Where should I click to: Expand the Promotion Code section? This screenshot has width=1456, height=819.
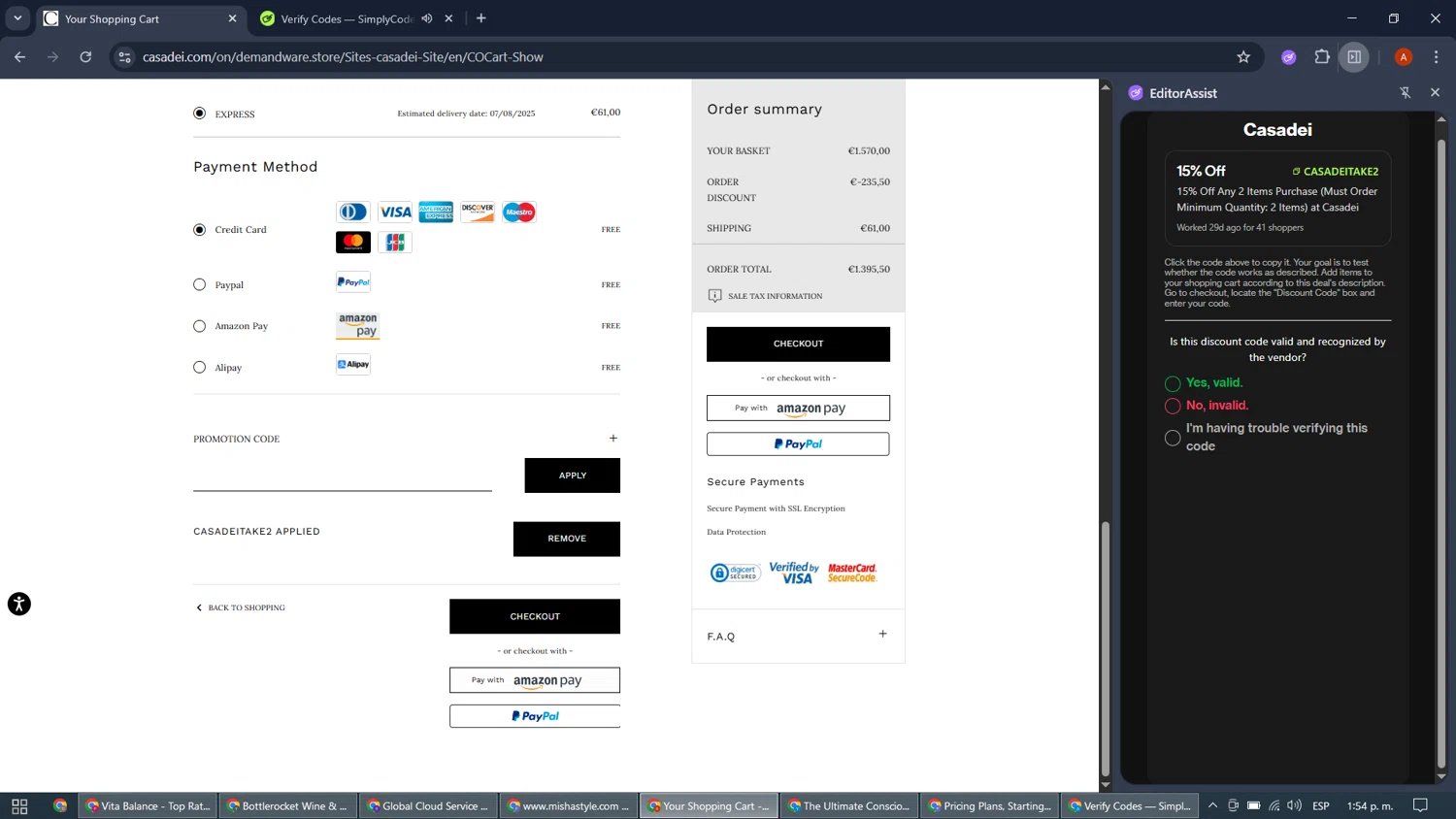point(612,439)
